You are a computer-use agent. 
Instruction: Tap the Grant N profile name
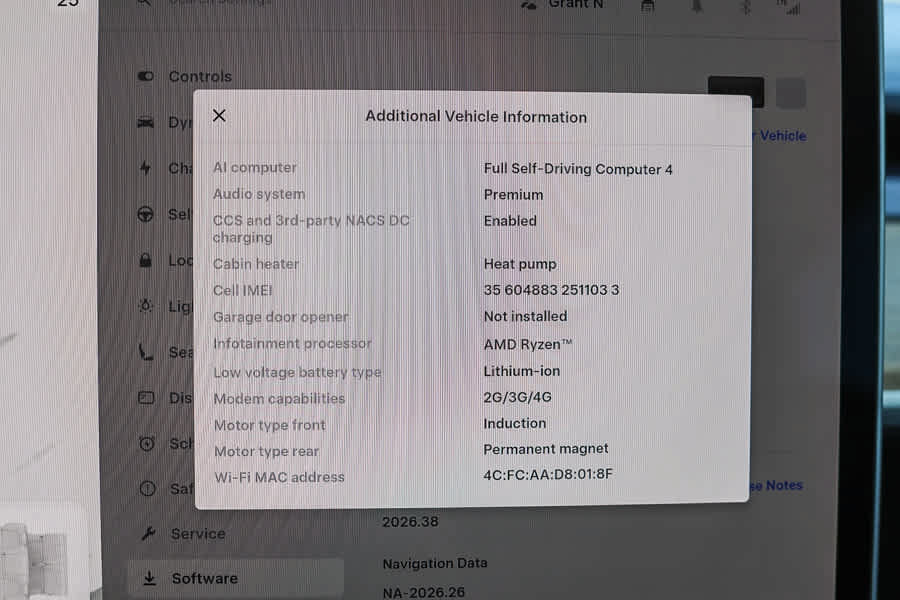(576, 4)
